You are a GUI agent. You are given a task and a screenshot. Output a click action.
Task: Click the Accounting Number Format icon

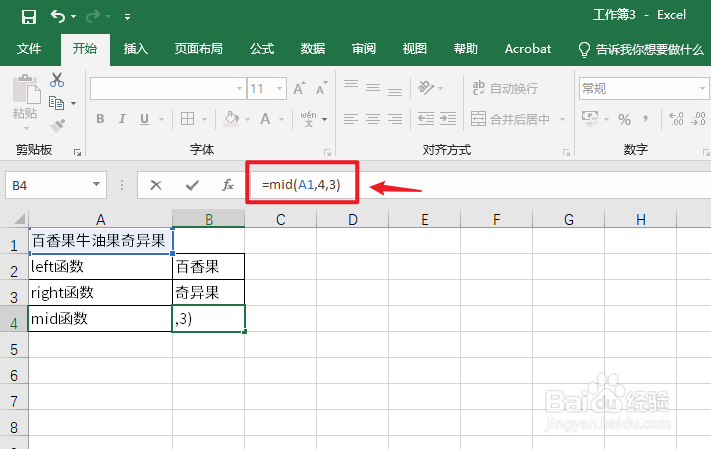[x=590, y=119]
